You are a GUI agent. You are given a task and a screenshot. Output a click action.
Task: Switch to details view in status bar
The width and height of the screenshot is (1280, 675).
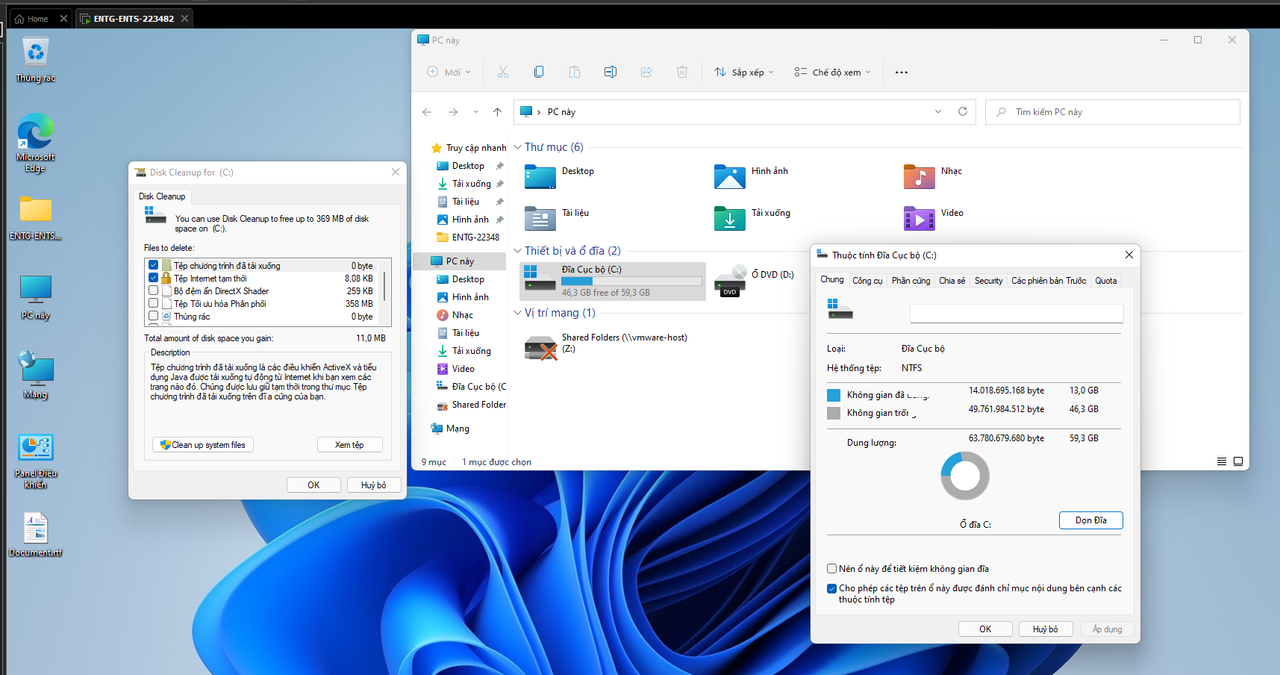click(x=1222, y=462)
